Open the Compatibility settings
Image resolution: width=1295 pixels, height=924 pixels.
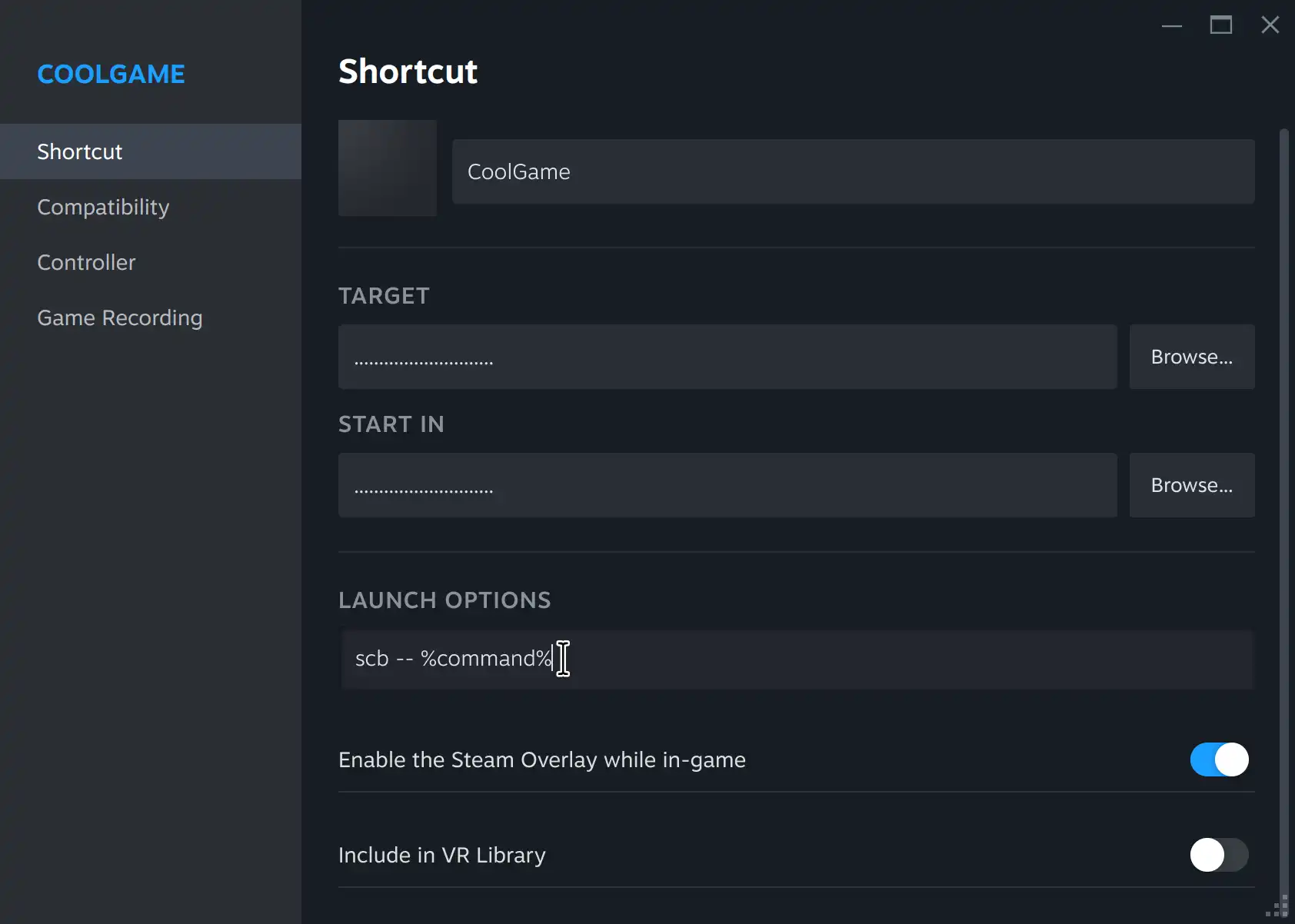103,207
